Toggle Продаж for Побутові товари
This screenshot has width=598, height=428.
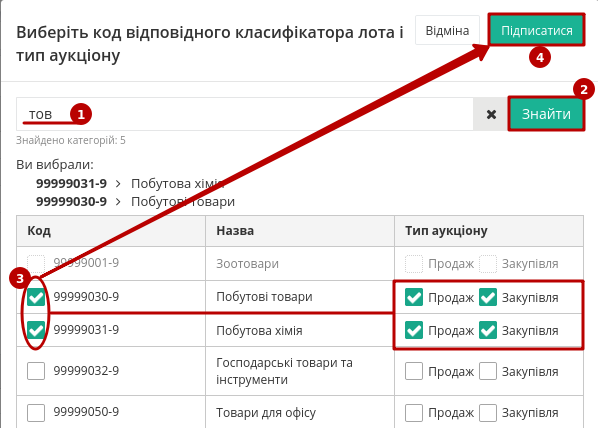pyautogui.click(x=414, y=297)
